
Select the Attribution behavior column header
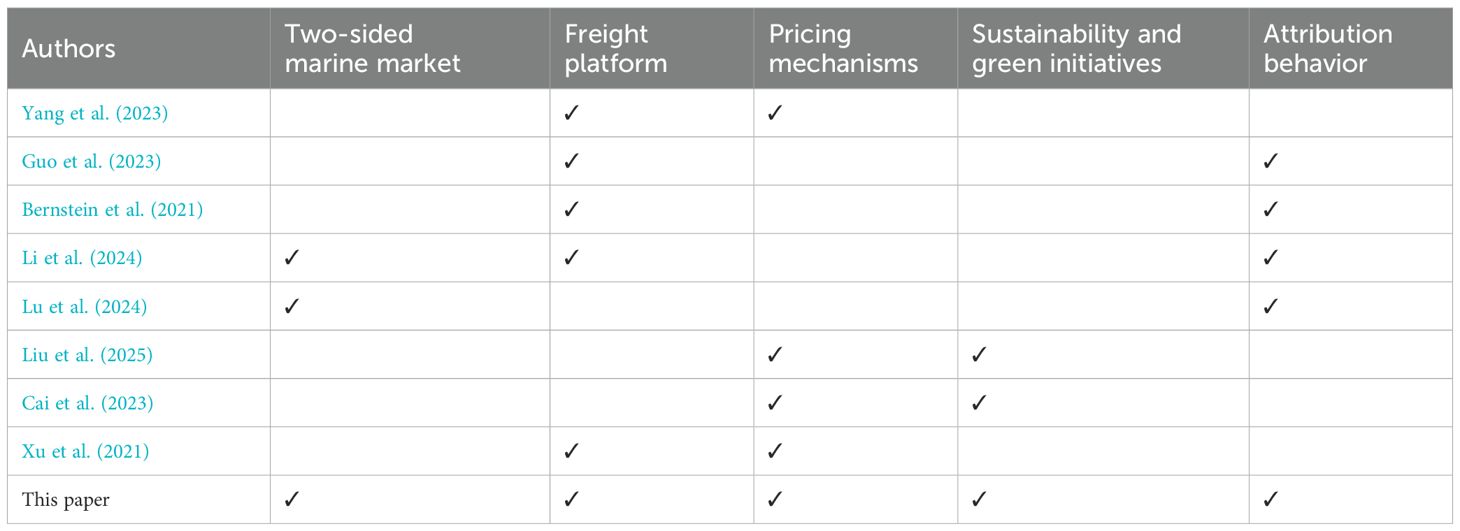(x=1328, y=49)
